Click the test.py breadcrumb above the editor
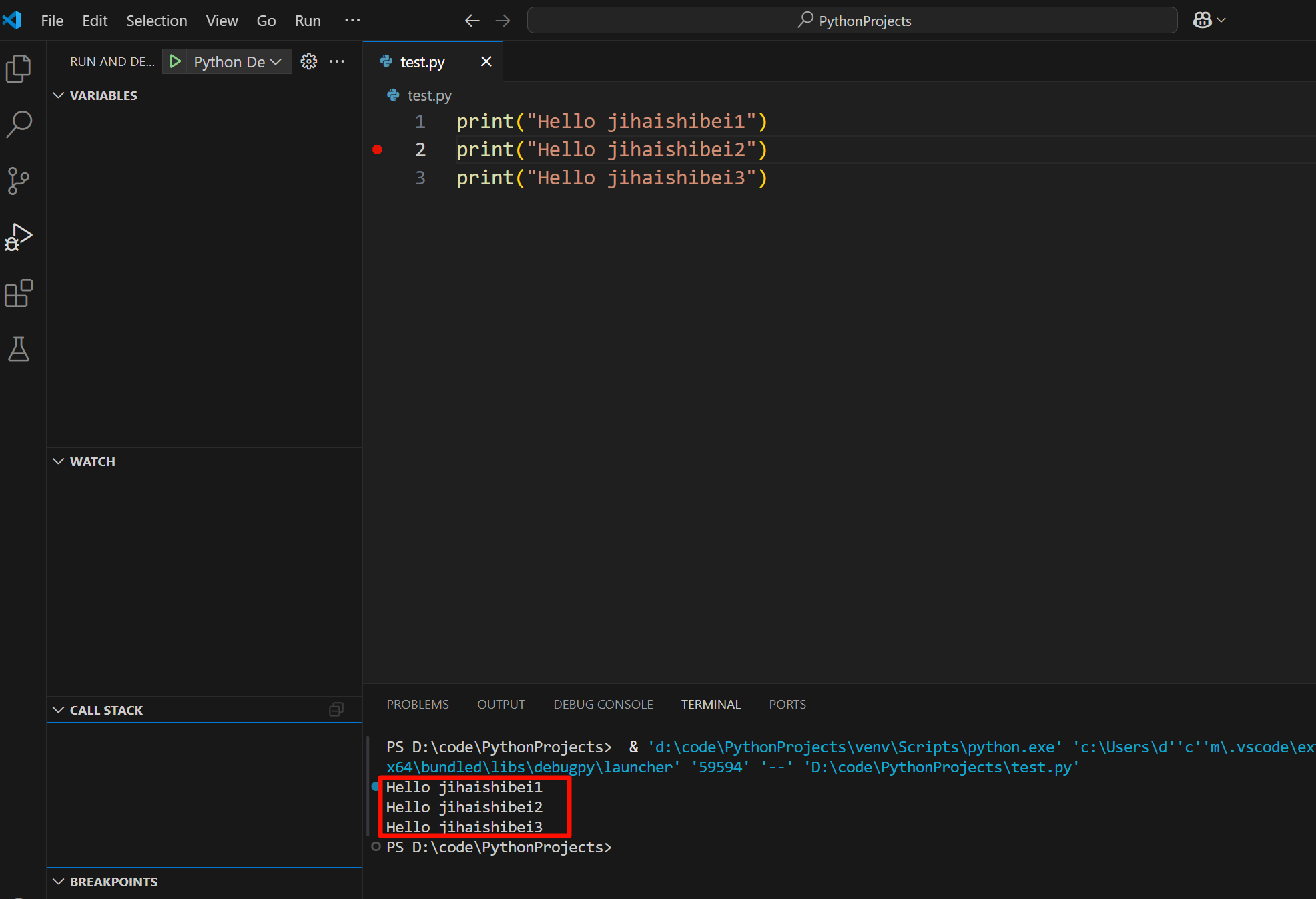 click(428, 95)
